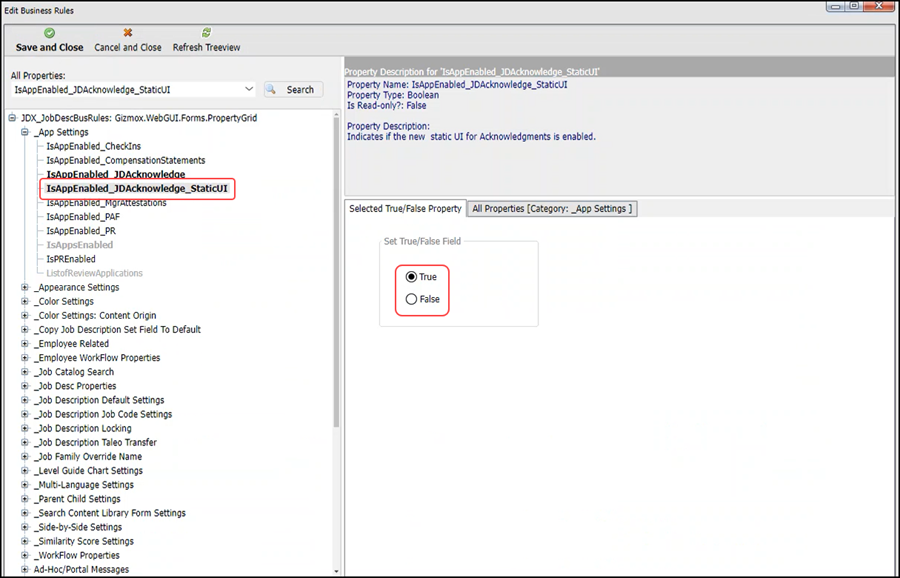The width and height of the screenshot is (900, 578).
Task: Collapse the _App Settings tree node
Action: pyautogui.click(x=25, y=132)
